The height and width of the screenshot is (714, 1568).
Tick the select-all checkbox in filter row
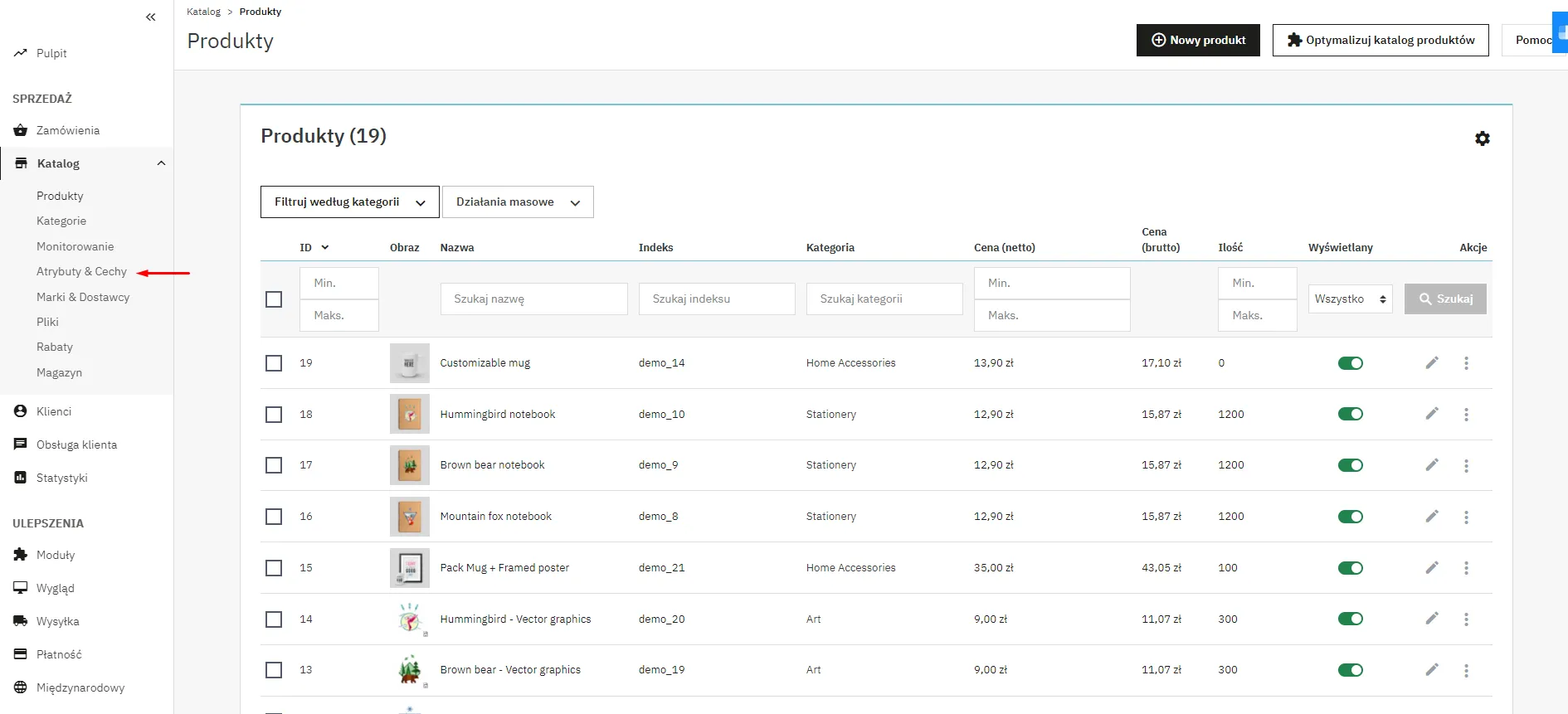(274, 299)
